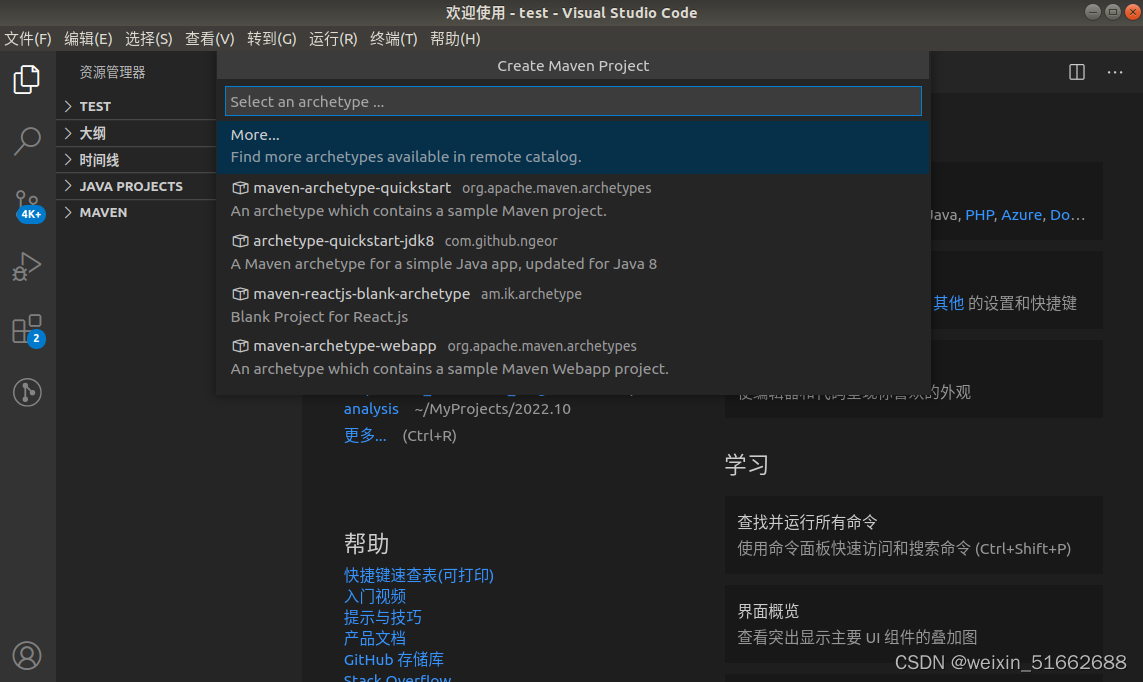This screenshot has height=682, width=1143.
Task: Open the Run and Debug view
Action: coord(27,267)
